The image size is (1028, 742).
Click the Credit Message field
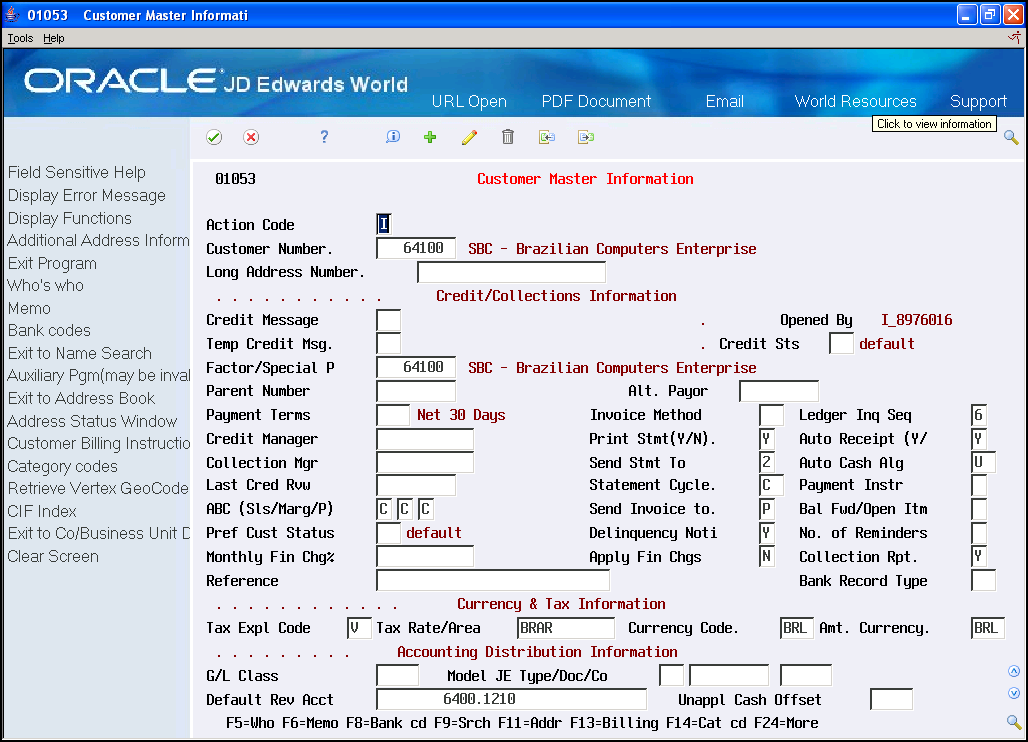point(388,320)
